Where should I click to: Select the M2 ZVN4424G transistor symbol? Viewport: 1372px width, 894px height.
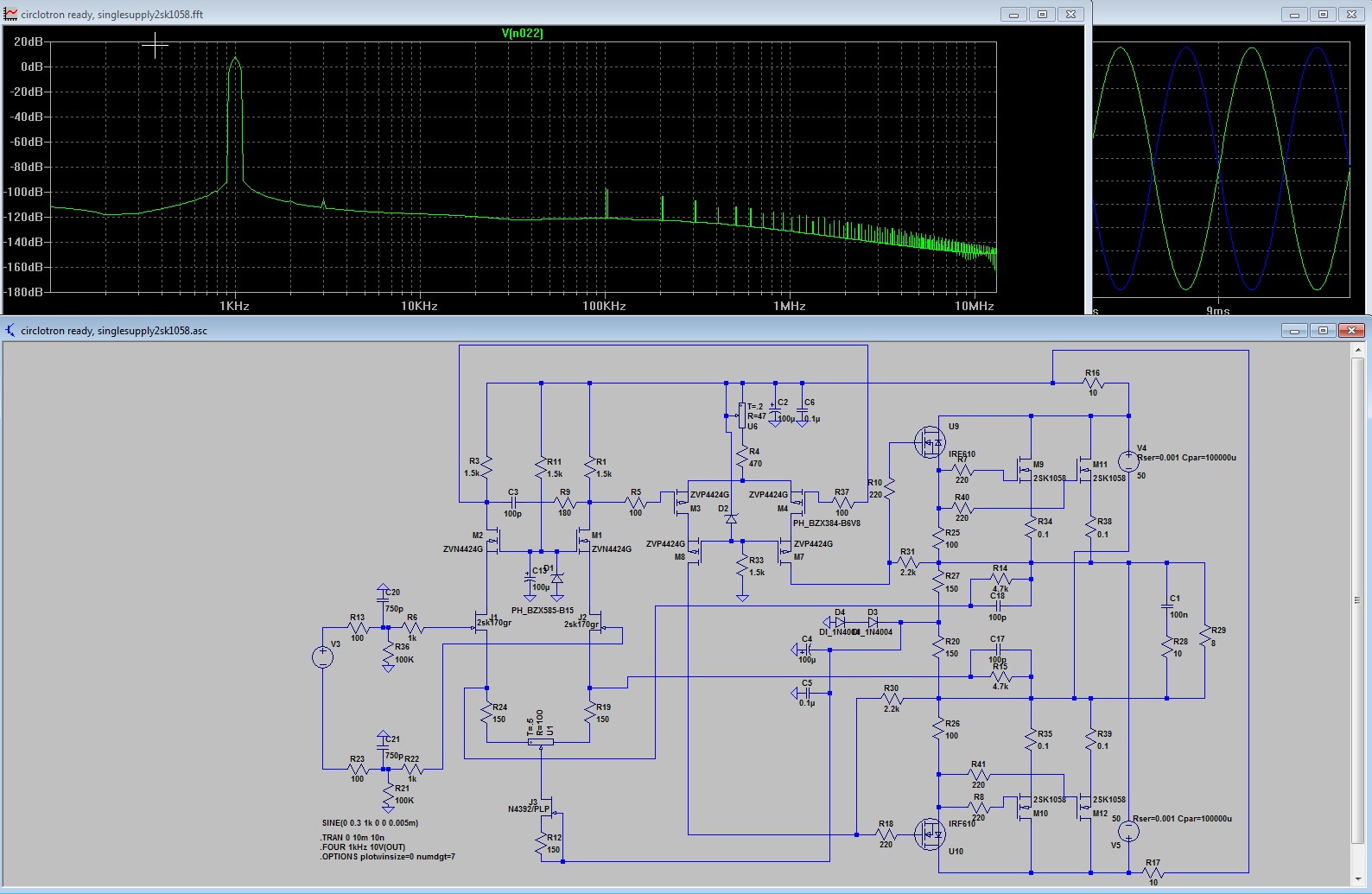[x=493, y=542]
